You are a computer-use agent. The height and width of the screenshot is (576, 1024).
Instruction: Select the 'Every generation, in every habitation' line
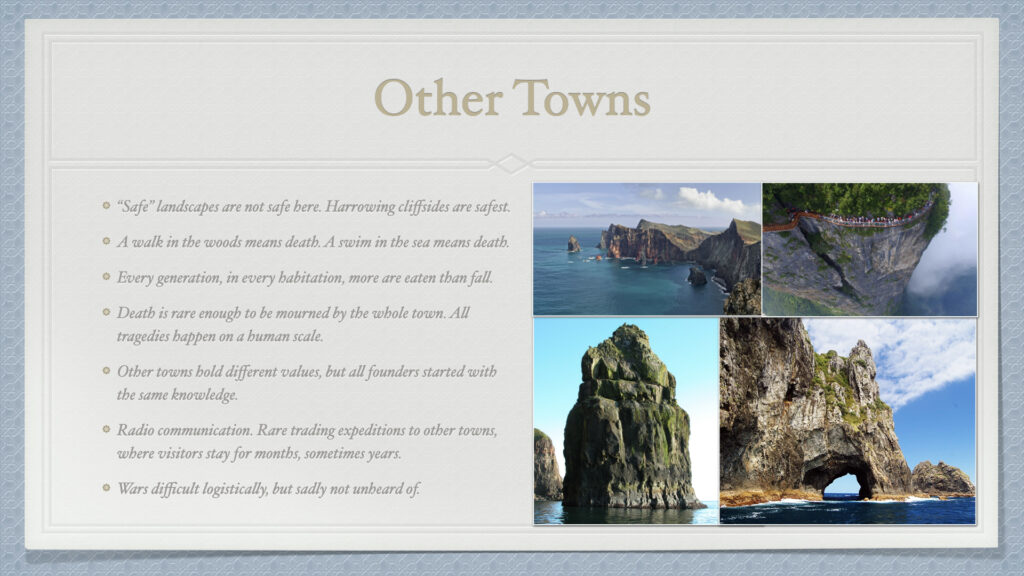click(x=304, y=277)
